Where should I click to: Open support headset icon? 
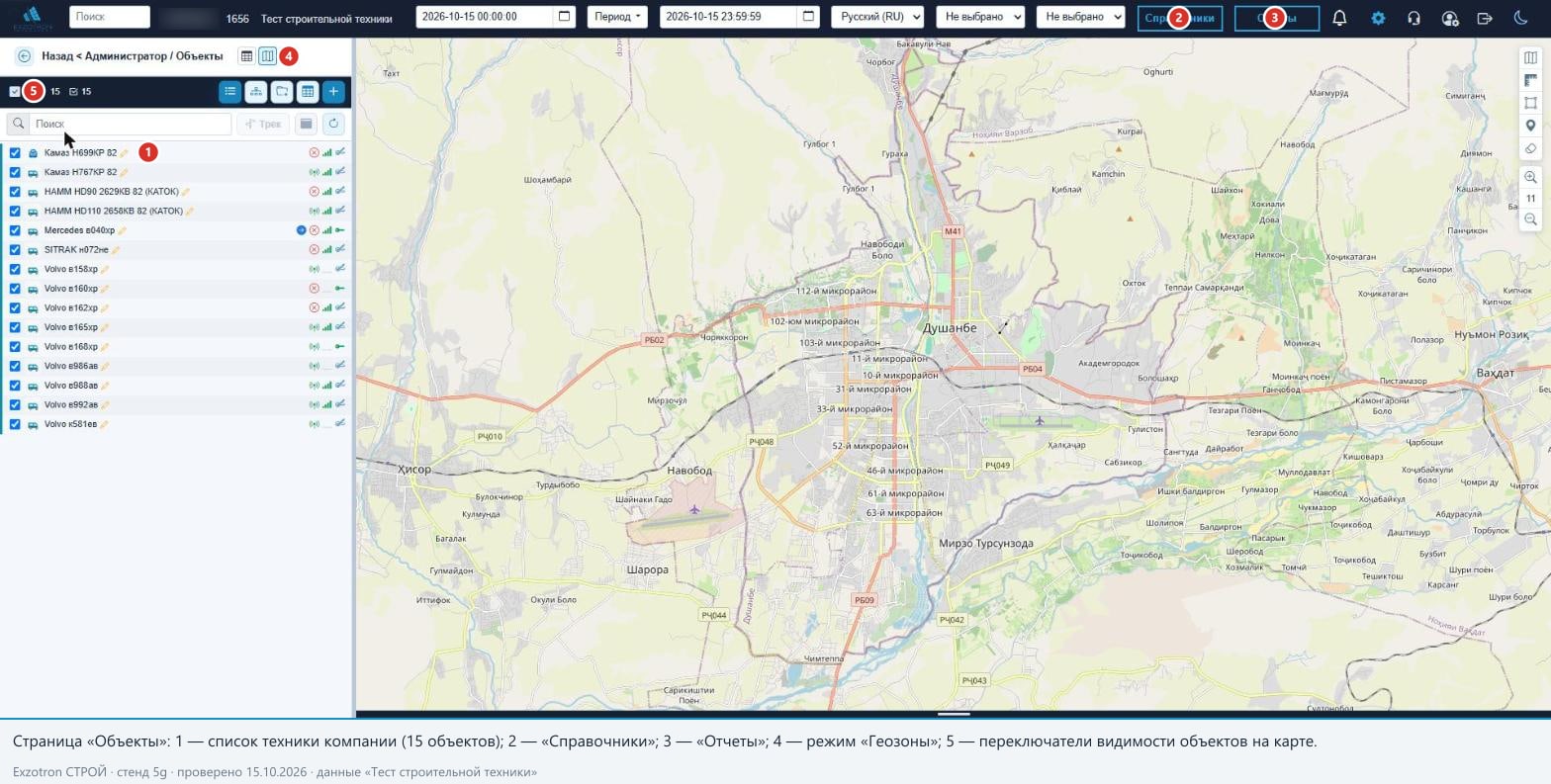pos(1414,18)
